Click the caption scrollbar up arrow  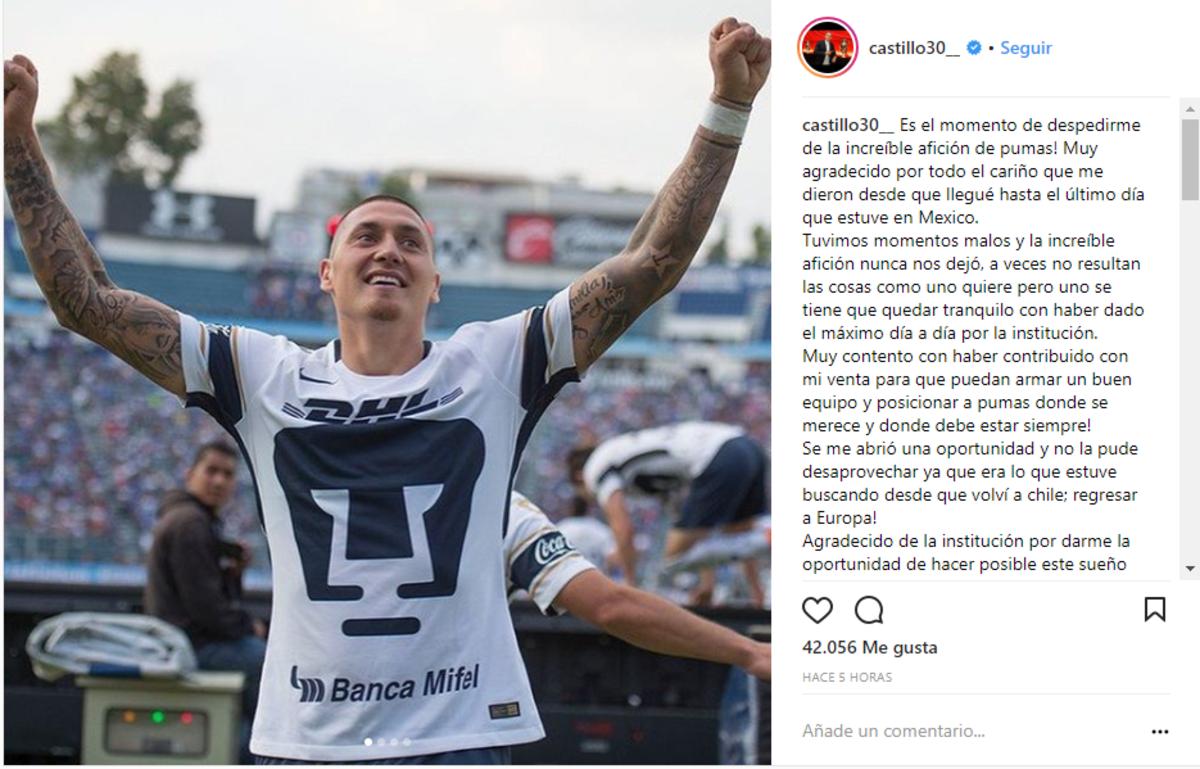click(1189, 107)
